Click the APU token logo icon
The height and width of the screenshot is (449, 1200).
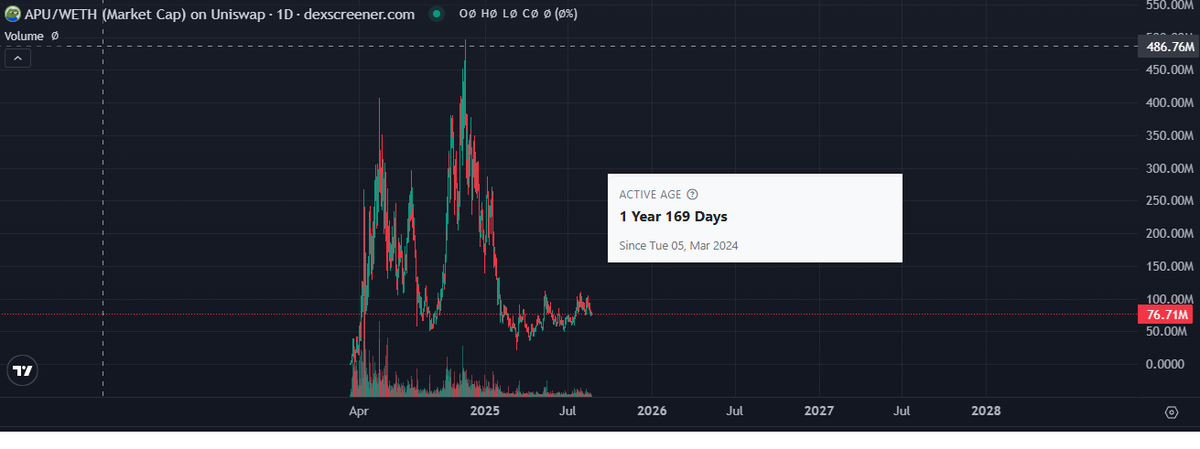pos(13,15)
